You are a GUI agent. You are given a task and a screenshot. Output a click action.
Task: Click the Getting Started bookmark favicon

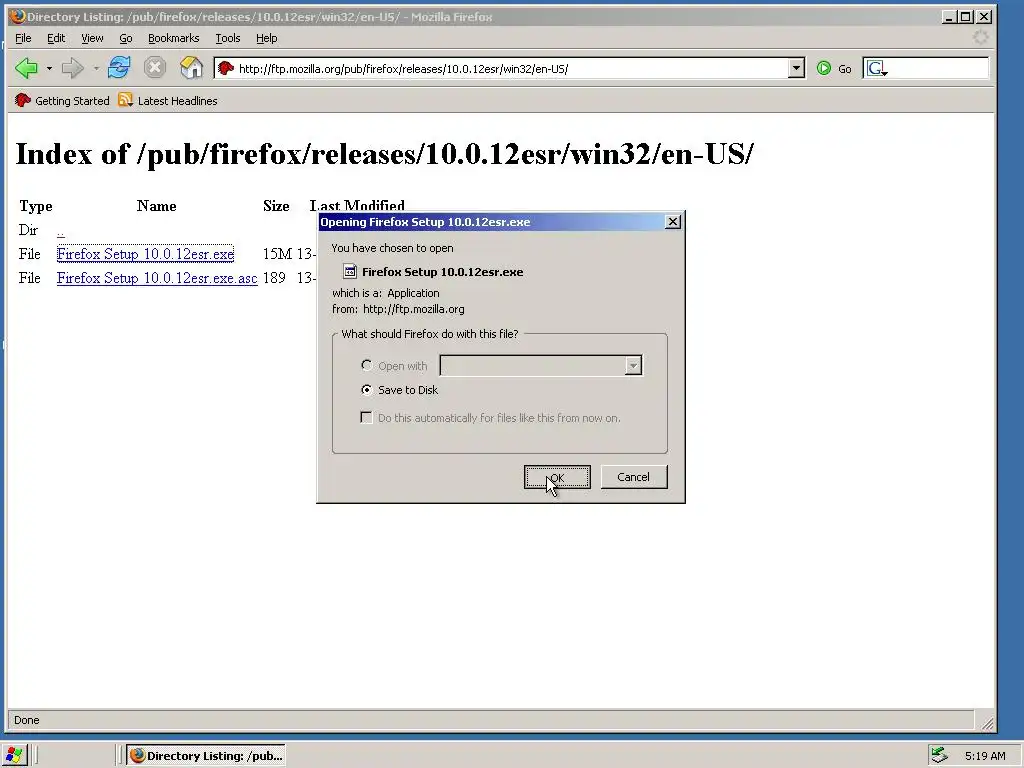point(22,100)
